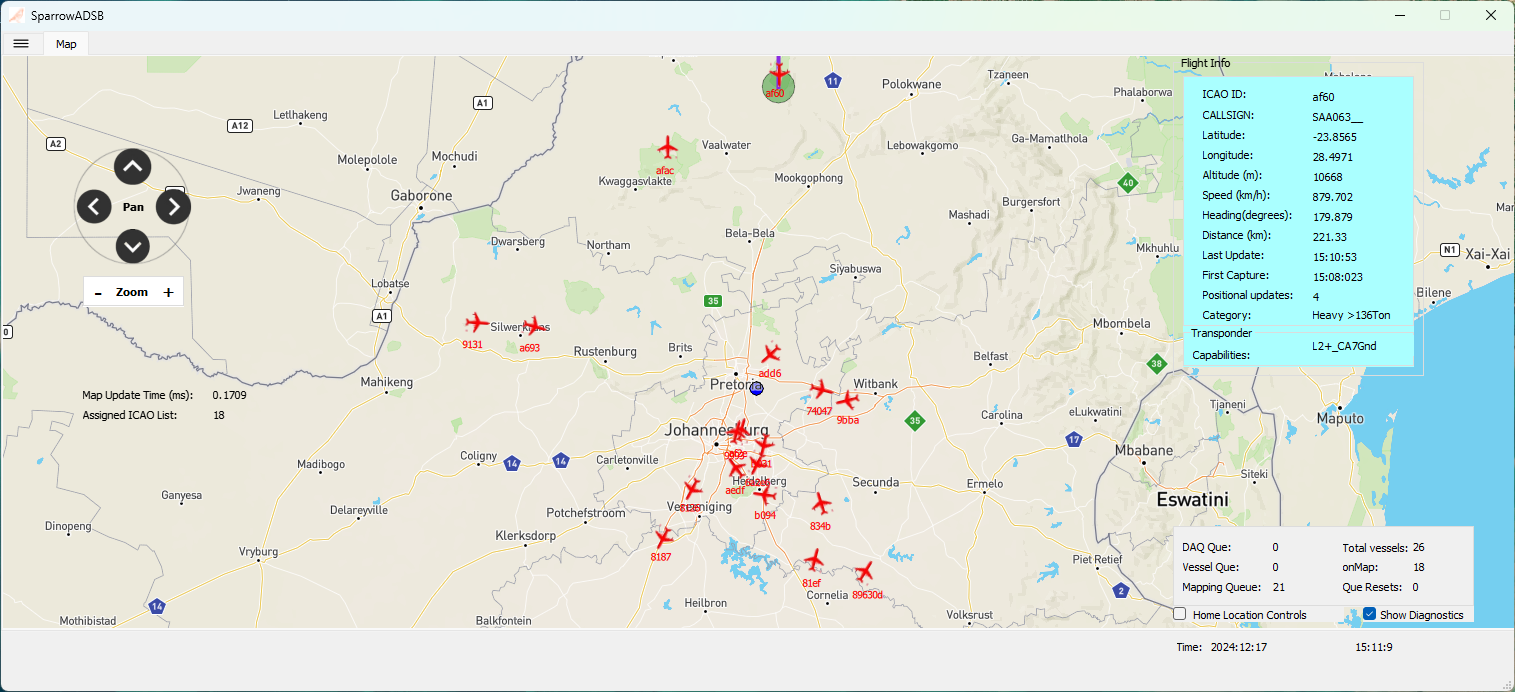Screen dimensions: 1515x692
Task: Zoom in with the plus button
Action: [168, 293]
